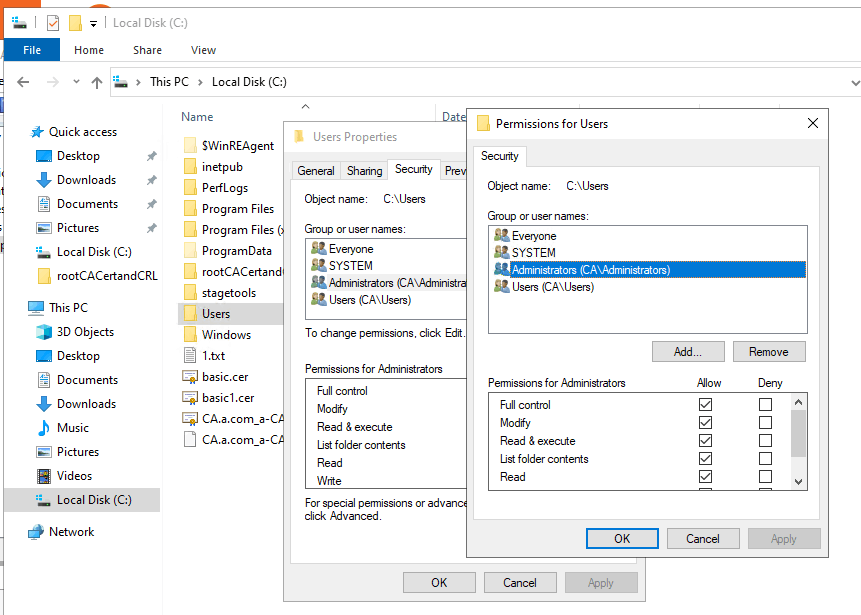Click the Remove button
The width and height of the screenshot is (861, 615).
pyautogui.click(x=769, y=352)
